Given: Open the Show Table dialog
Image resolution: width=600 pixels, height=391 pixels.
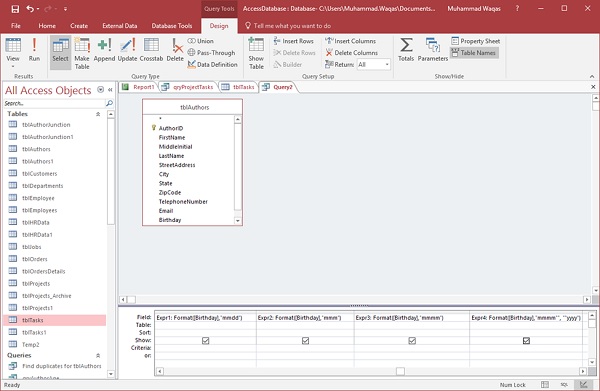Looking at the screenshot, I should [x=256, y=53].
